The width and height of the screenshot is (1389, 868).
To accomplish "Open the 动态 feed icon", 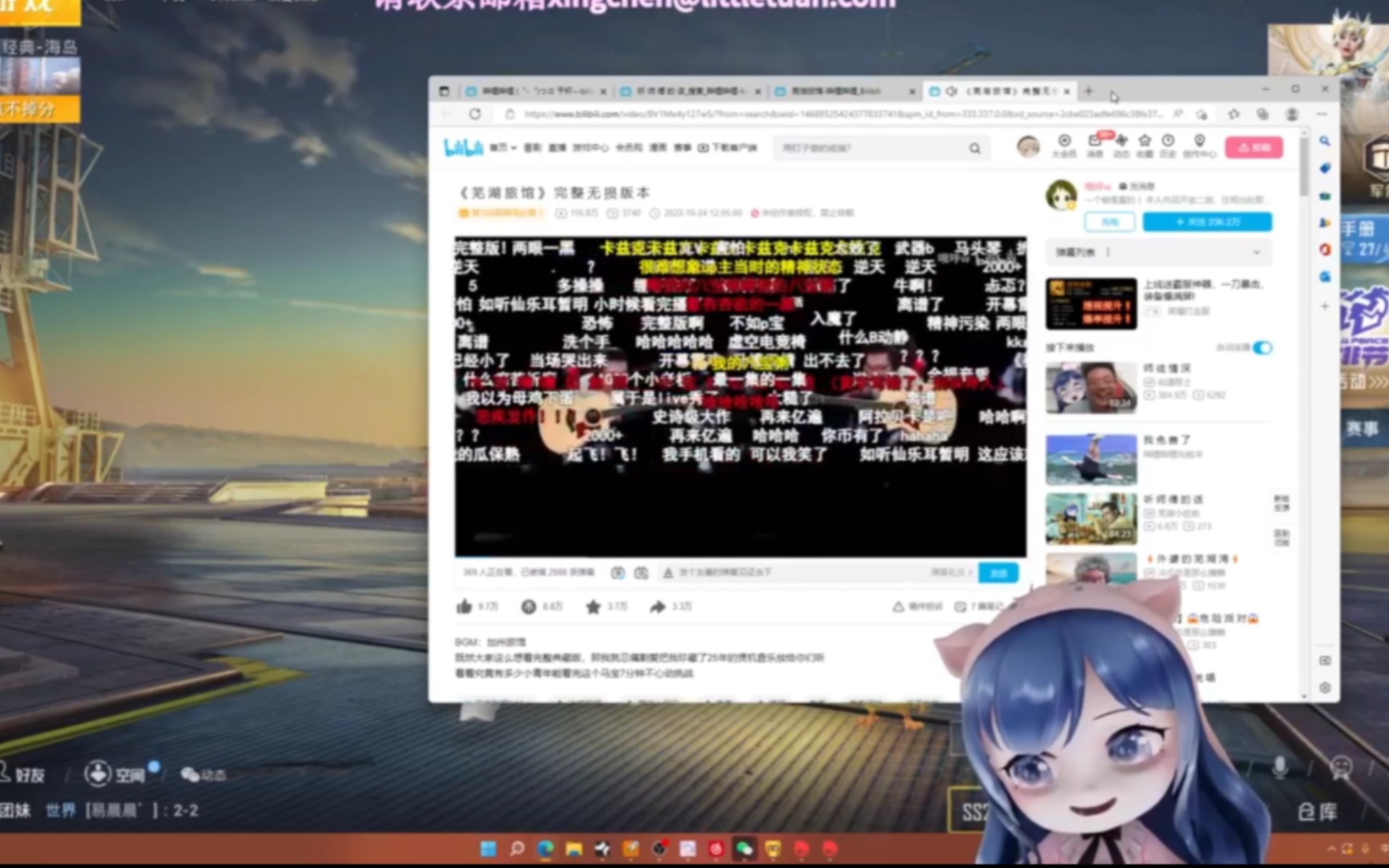I will point(1121,145).
